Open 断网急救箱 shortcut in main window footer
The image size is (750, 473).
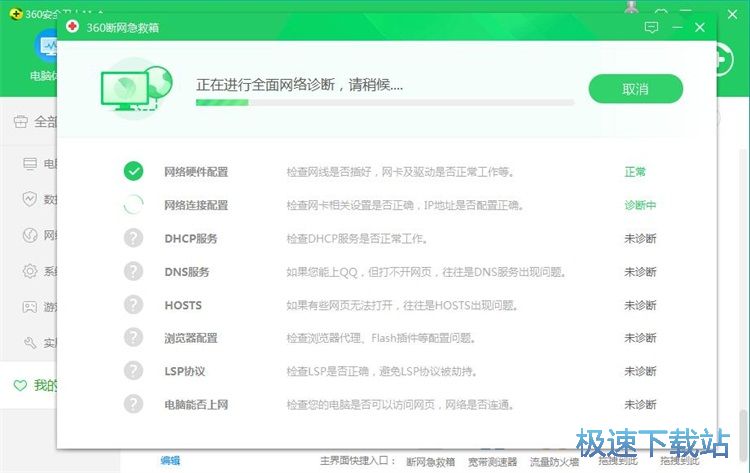click(430, 462)
